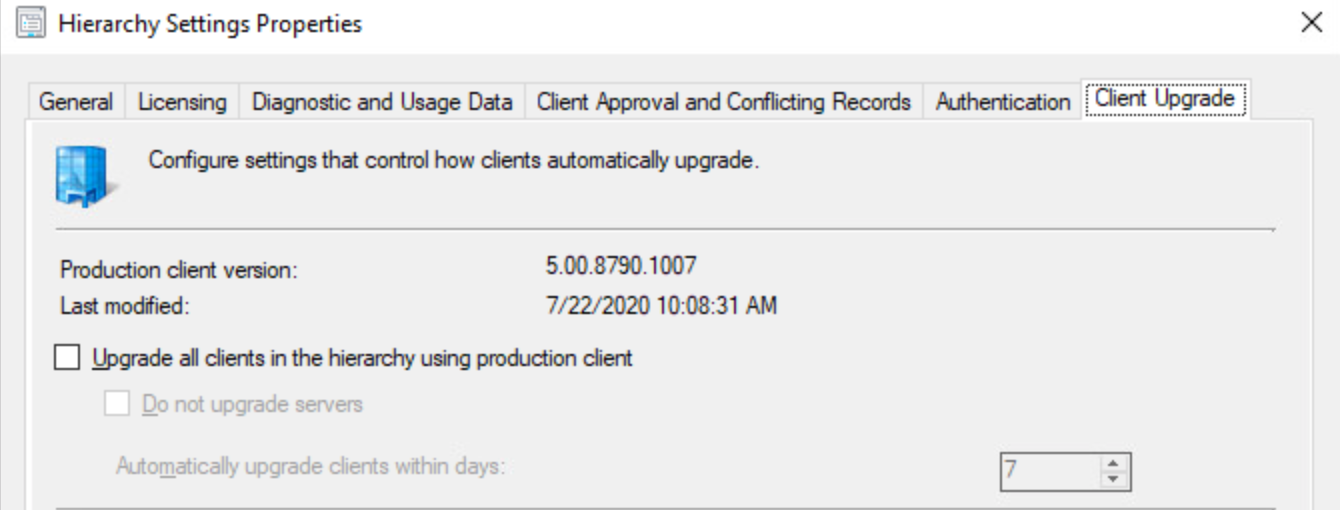
Task: Enable Upgrade all clients in the hierarchy checkbox
Action: [x=67, y=357]
